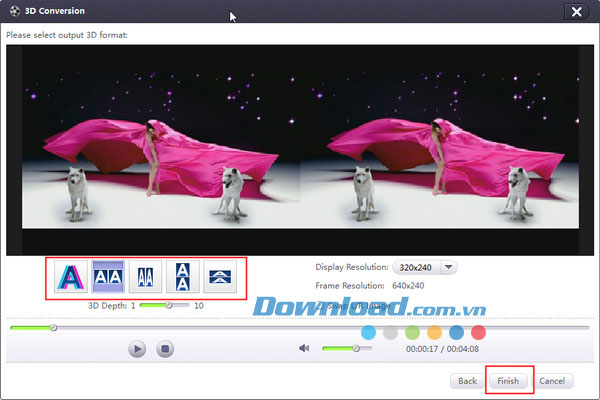Choose the Side-by-Side full-width 3D format
This screenshot has height=400, width=600.
(108, 276)
